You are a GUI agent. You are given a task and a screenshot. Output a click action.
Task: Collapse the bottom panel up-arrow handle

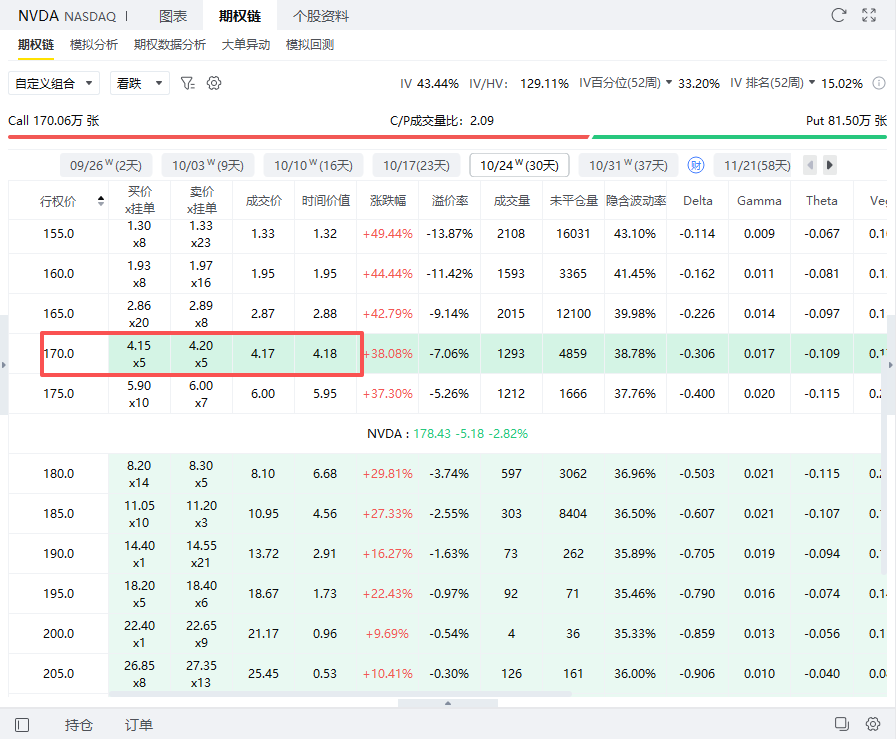(x=448, y=703)
